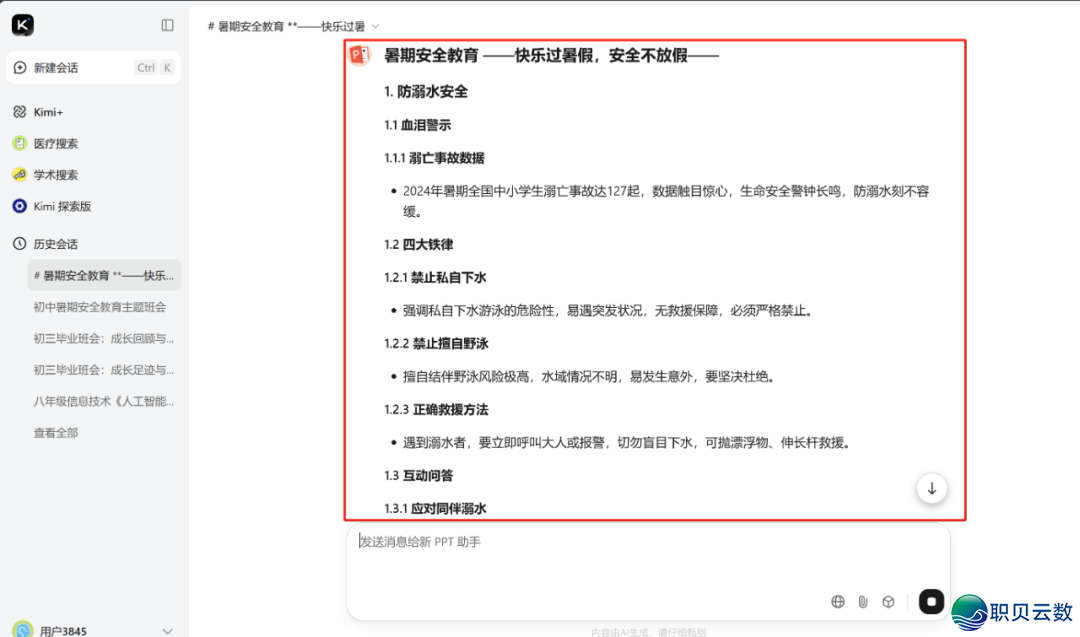Image resolution: width=1080 pixels, height=637 pixels.
Task: Click heading 1.2 四大铁律
Action: click(x=419, y=244)
